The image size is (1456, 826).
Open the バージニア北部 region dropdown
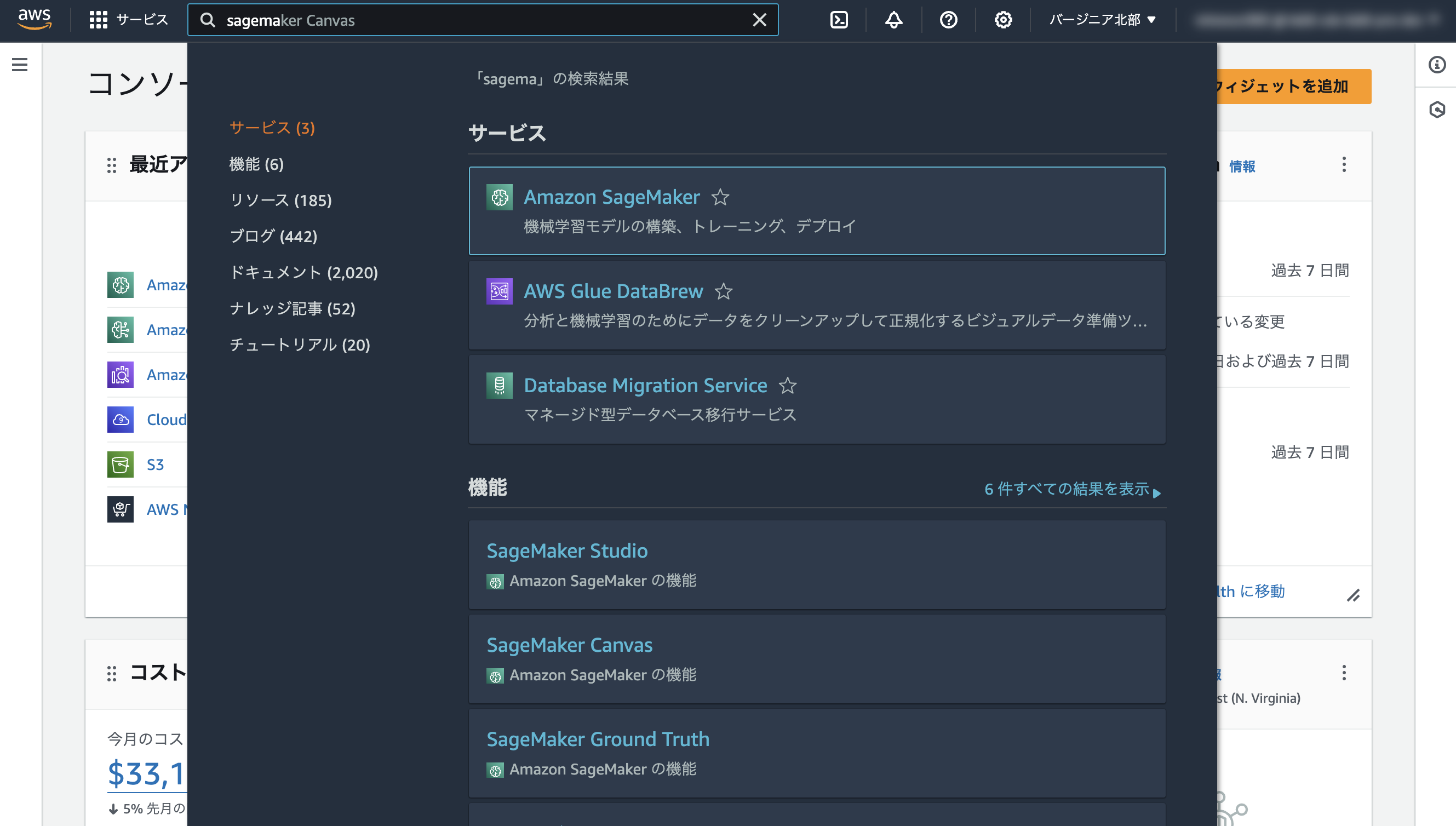pos(1102,20)
